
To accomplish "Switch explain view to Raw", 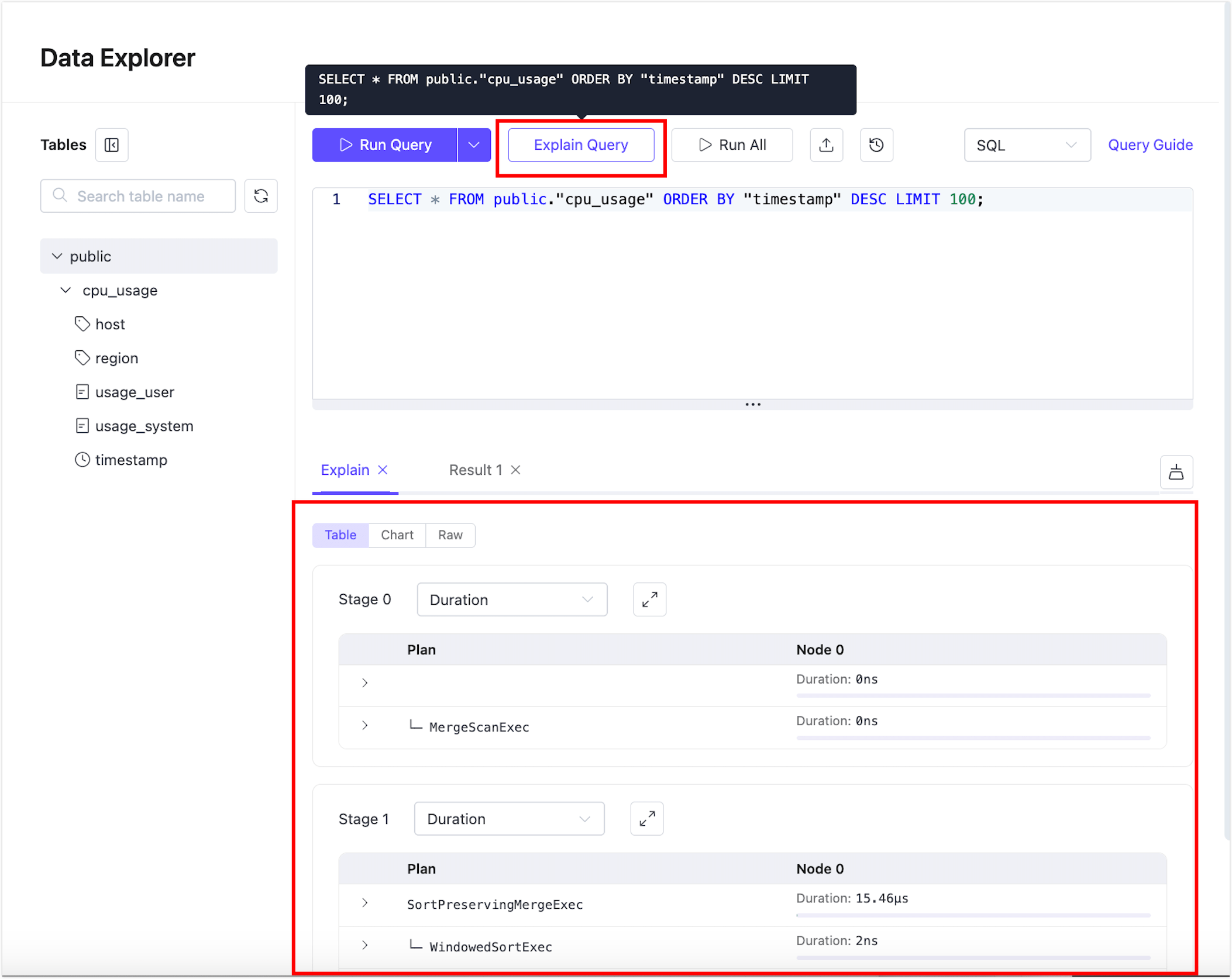I will point(450,535).
